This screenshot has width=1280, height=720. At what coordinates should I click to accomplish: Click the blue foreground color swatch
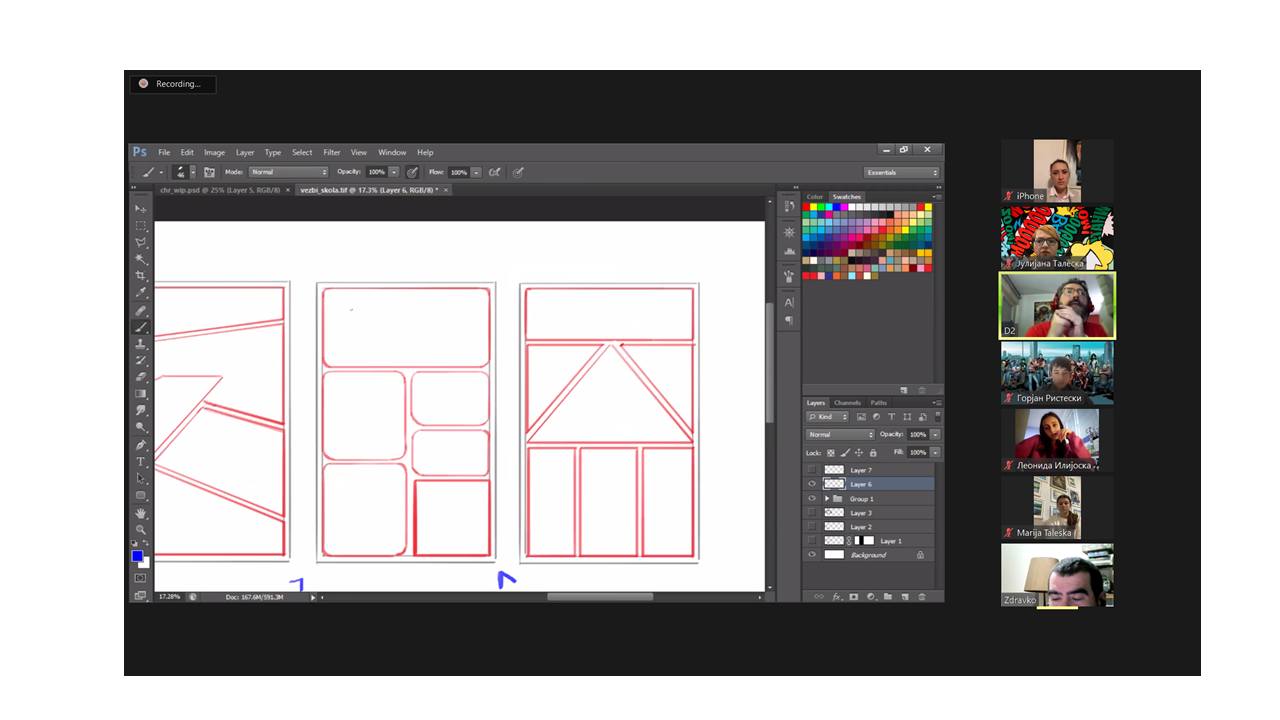tap(137, 556)
